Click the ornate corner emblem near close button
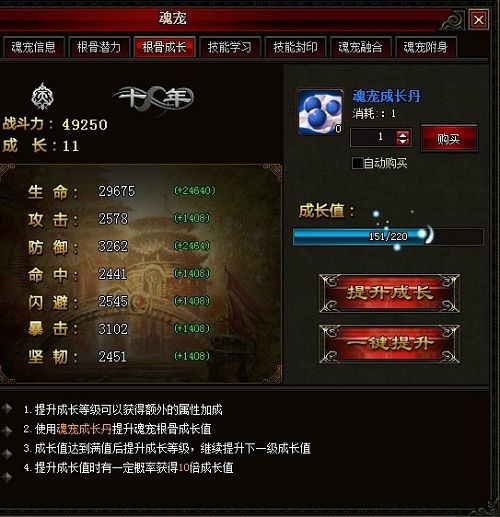 click(x=453, y=21)
